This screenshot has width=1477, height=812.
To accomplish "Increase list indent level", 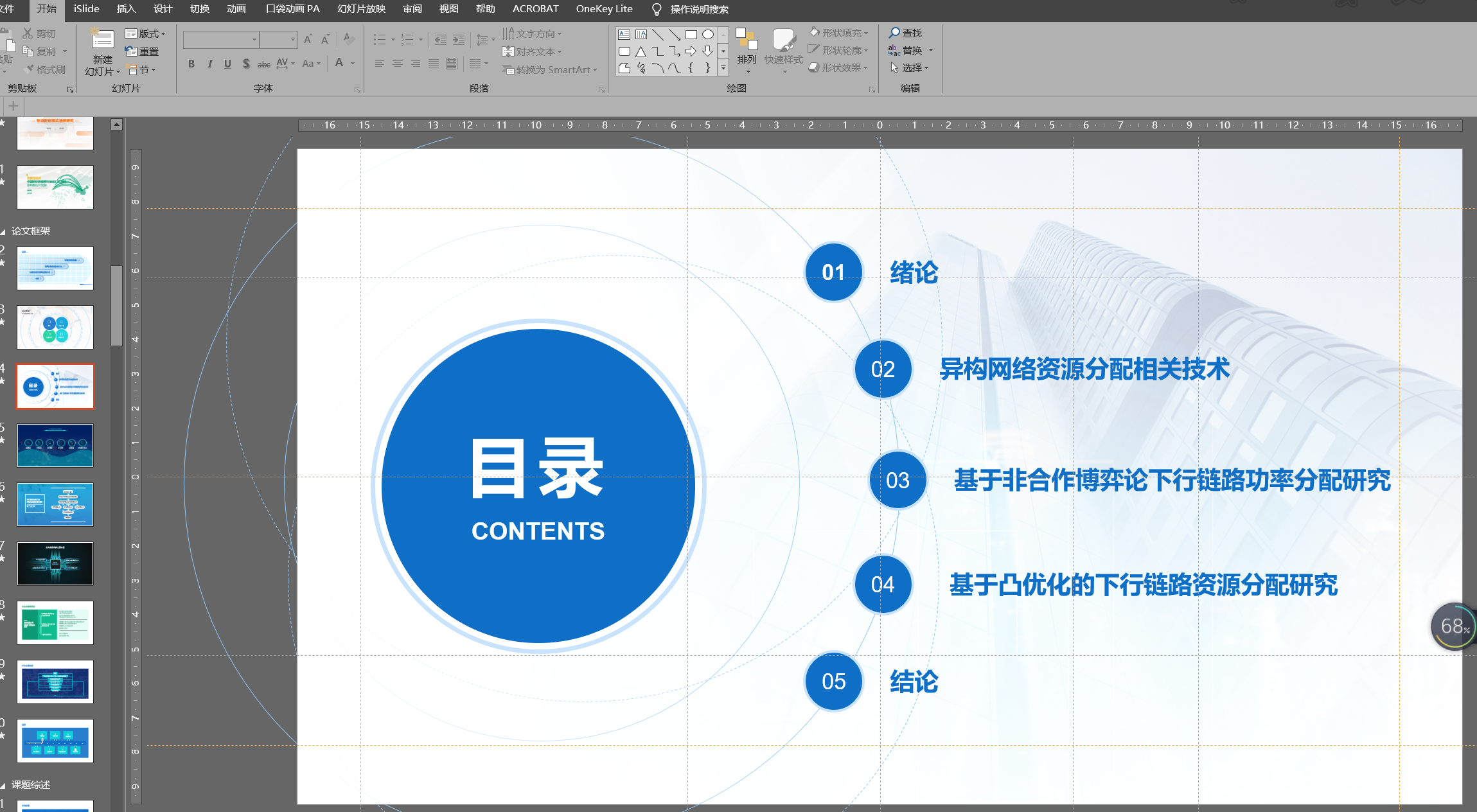I will pyautogui.click(x=459, y=40).
